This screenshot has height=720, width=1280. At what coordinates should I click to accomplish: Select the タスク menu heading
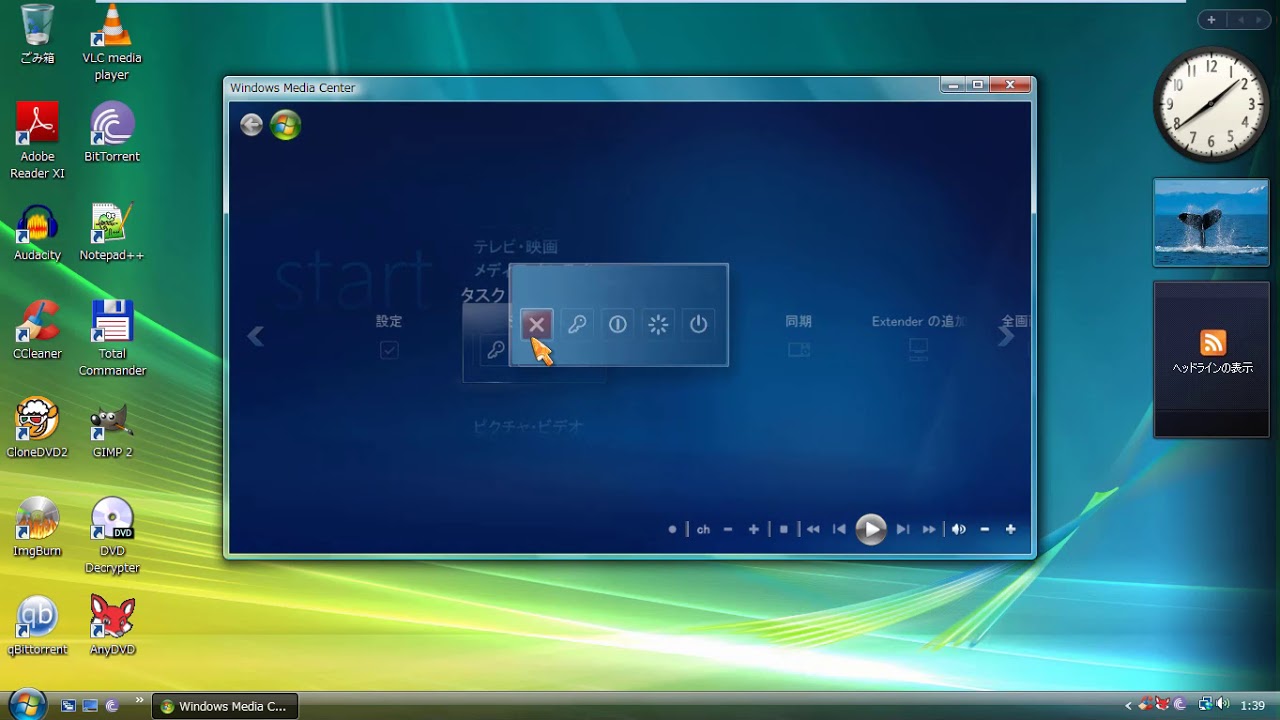(483, 295)
